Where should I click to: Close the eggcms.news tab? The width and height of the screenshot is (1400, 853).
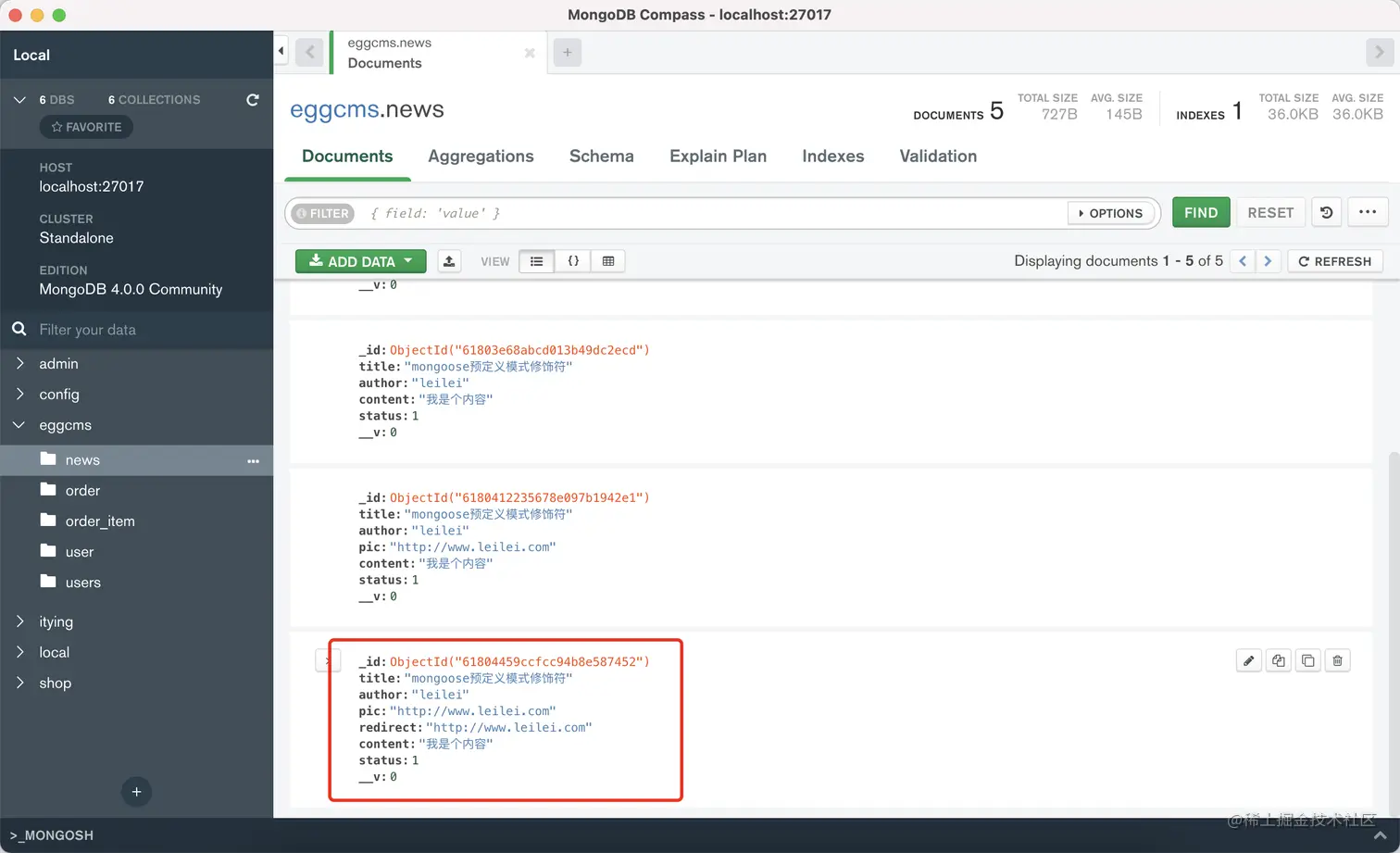(530, 53)
